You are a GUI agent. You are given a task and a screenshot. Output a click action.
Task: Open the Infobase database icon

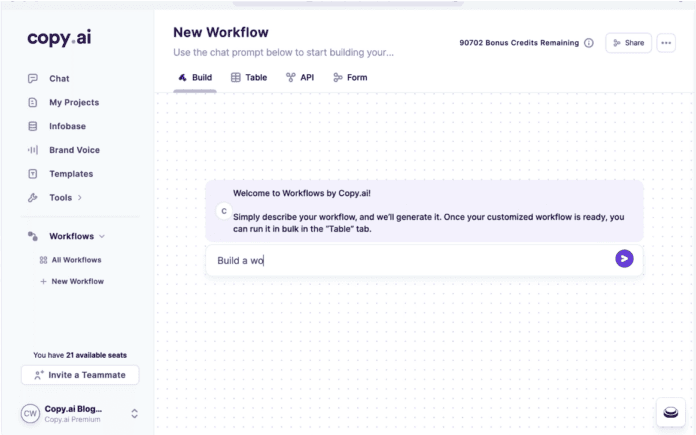pyautogui.click(x=33, y=126)
